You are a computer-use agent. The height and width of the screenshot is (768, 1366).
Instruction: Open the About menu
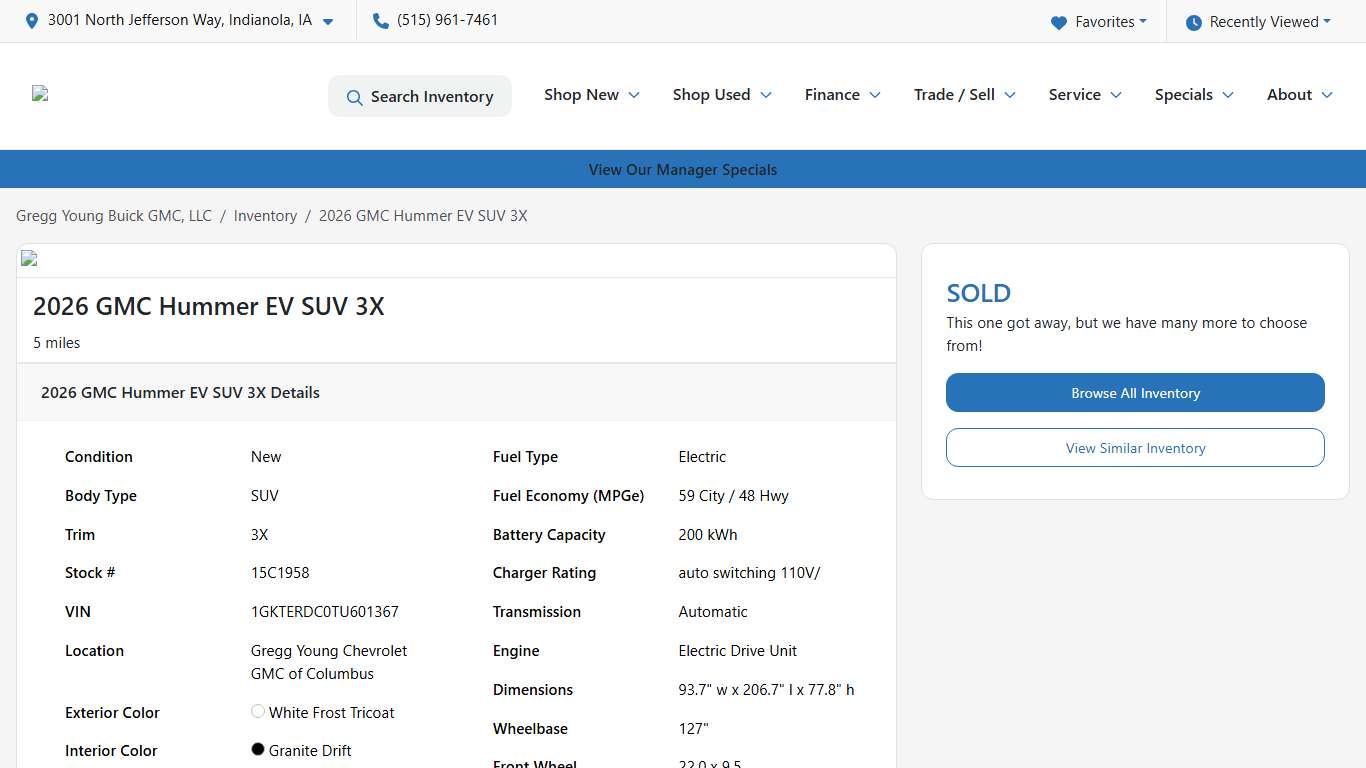coord(1298,94)
